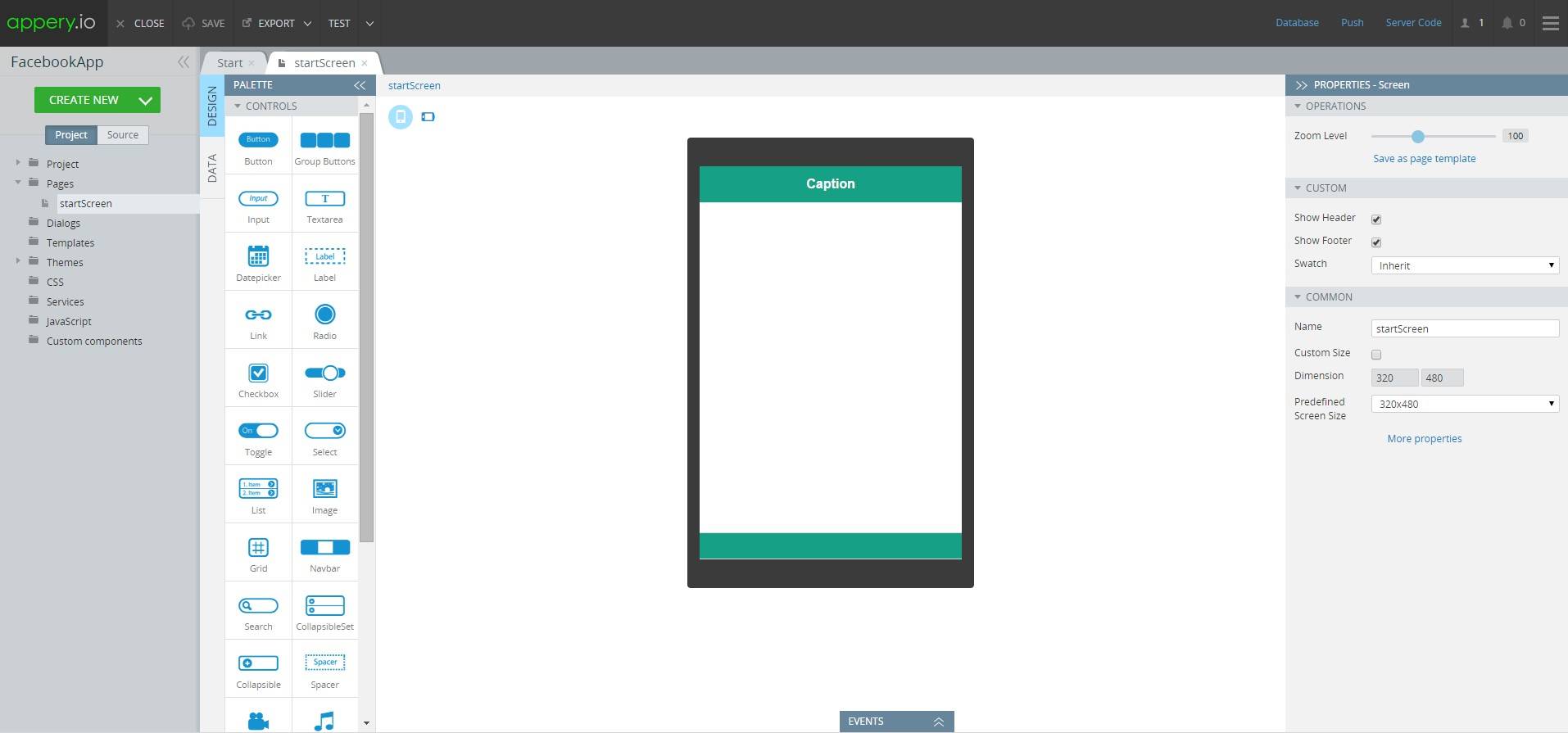Open the notifications bell icon

1507,23
